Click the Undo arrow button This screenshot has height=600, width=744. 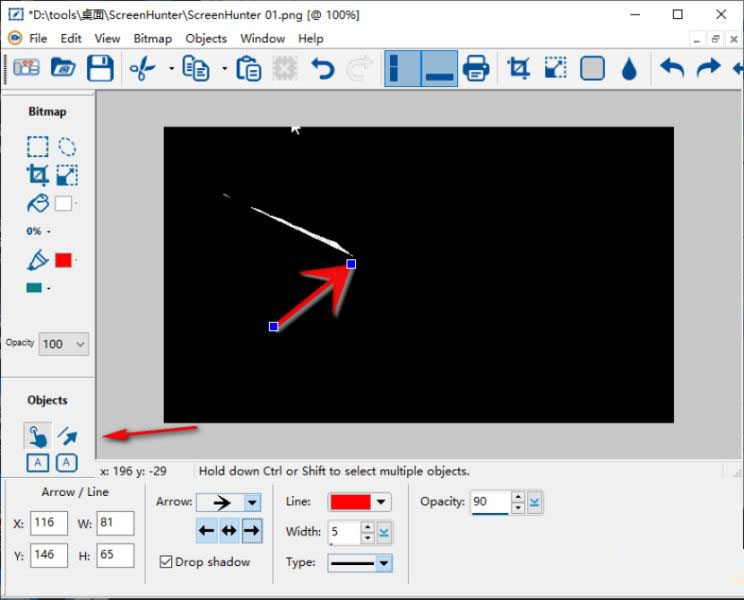(x=322, y=68)
